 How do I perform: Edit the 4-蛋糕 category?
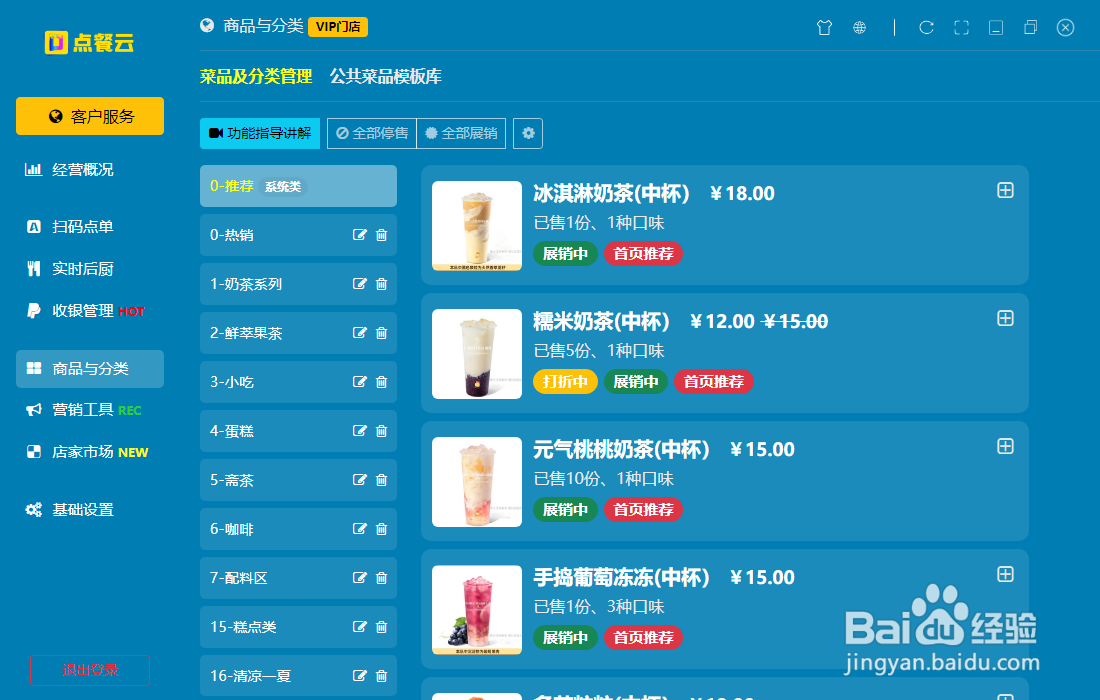click(359, 431)
